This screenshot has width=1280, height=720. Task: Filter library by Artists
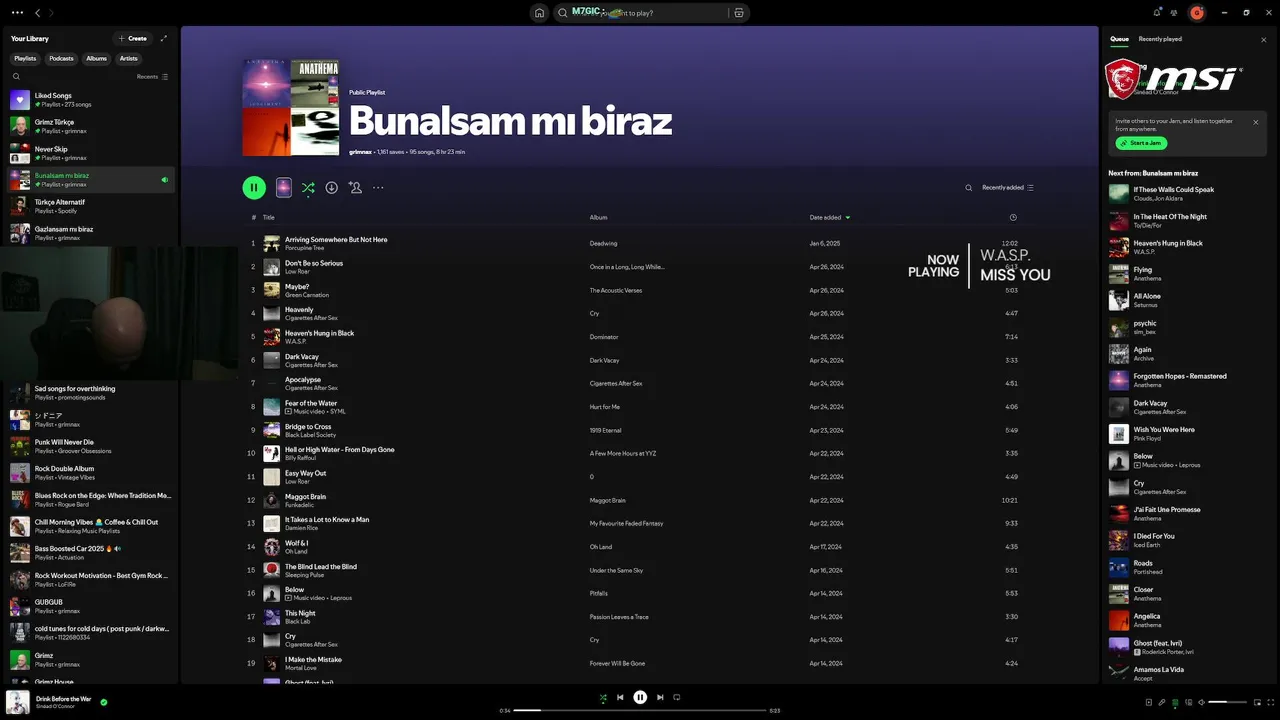pyautogui.click(x=129, y=58)
